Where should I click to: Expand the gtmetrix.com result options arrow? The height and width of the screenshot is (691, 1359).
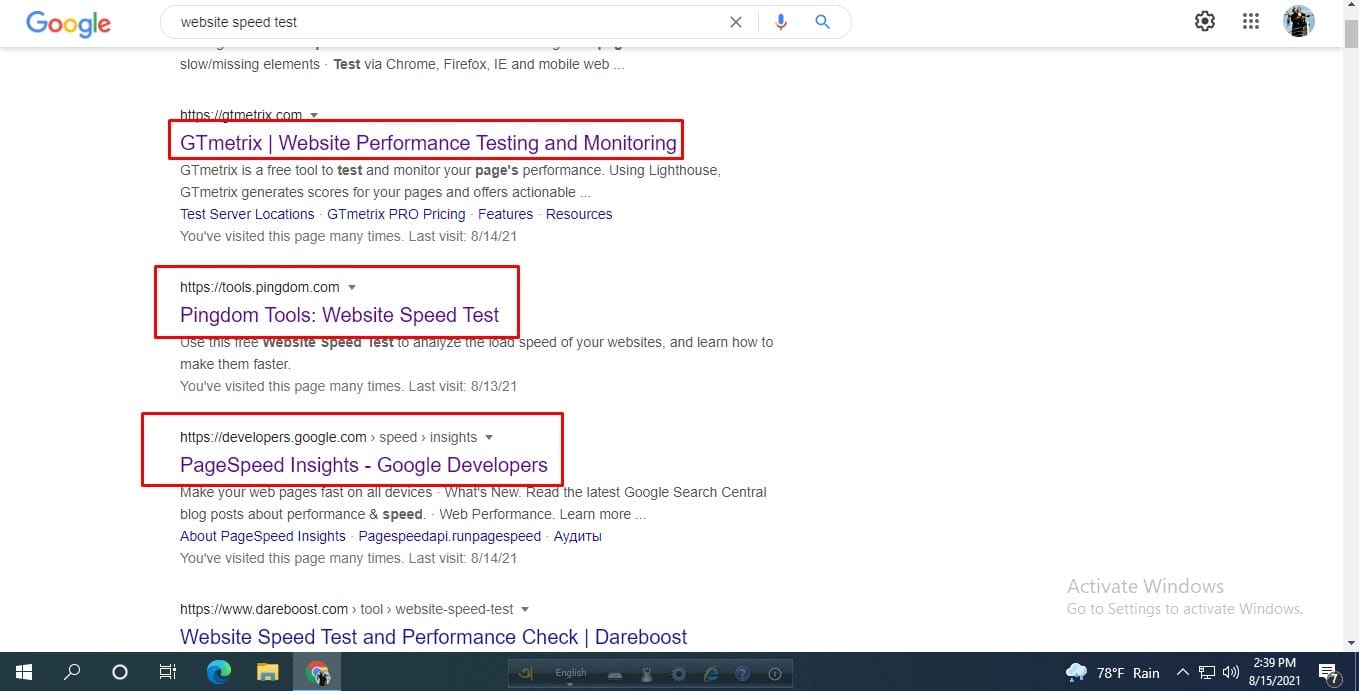pos(314,115)
